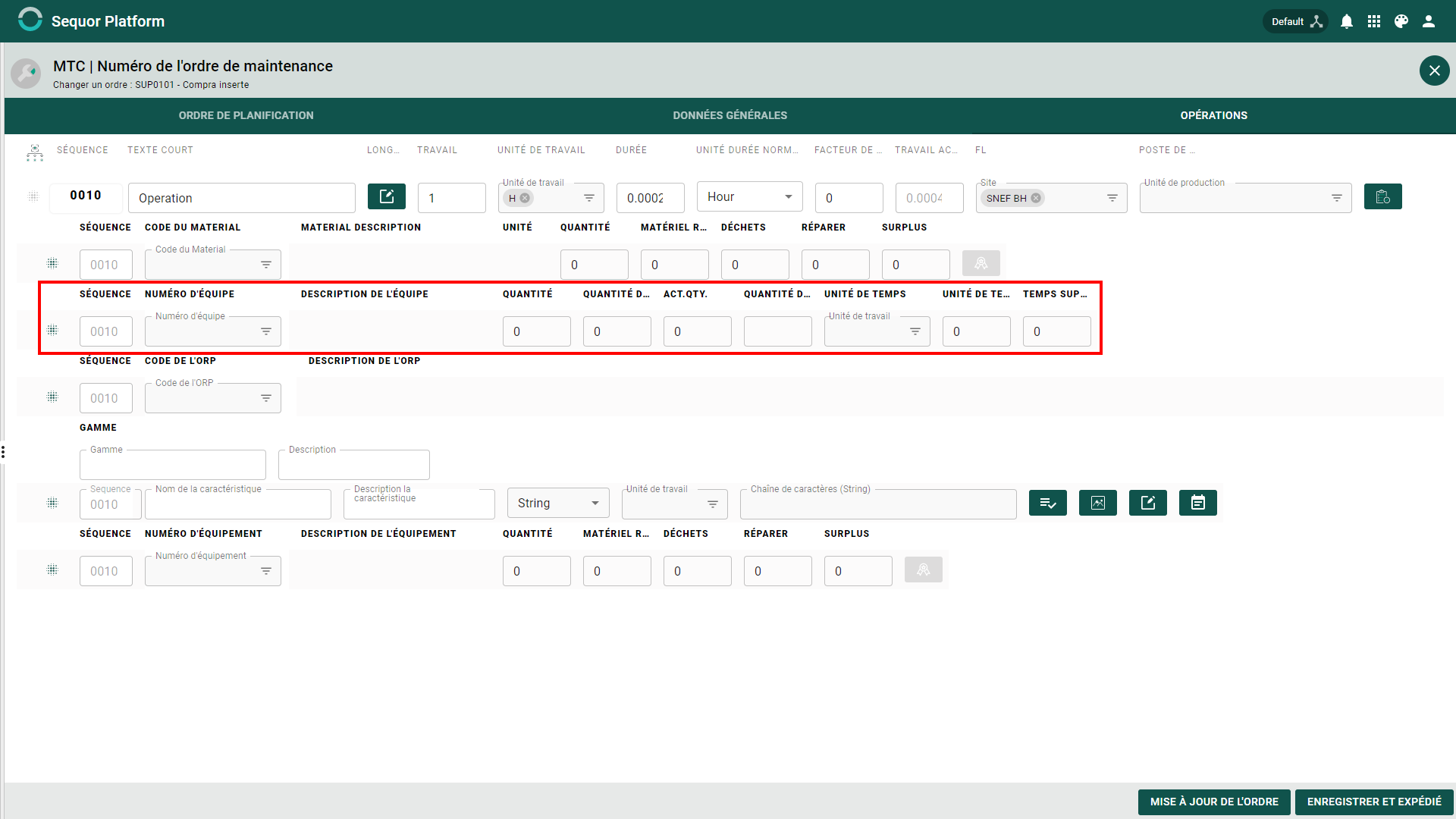Open the notifications bell
Viewport: 1456px width, 819px height.
pyautogui.click(x=1347, y=21)
